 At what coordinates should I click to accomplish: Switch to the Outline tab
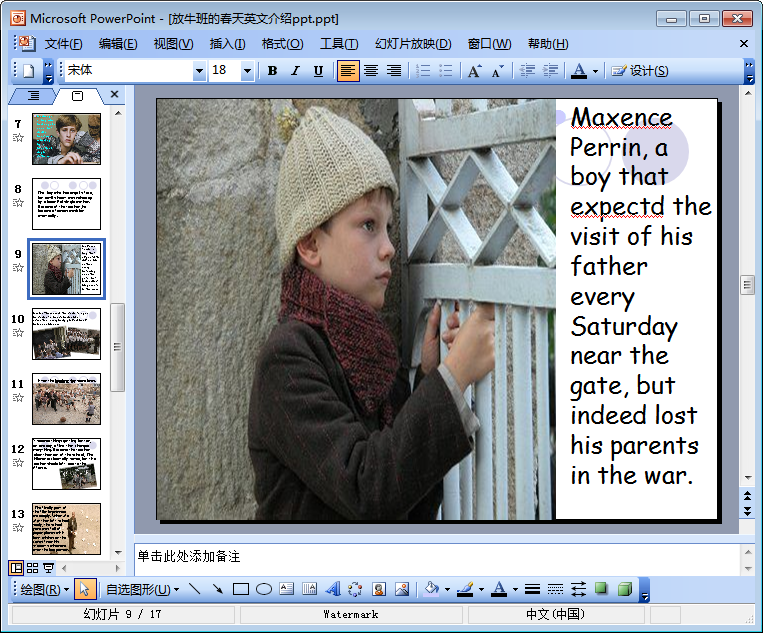33,95
